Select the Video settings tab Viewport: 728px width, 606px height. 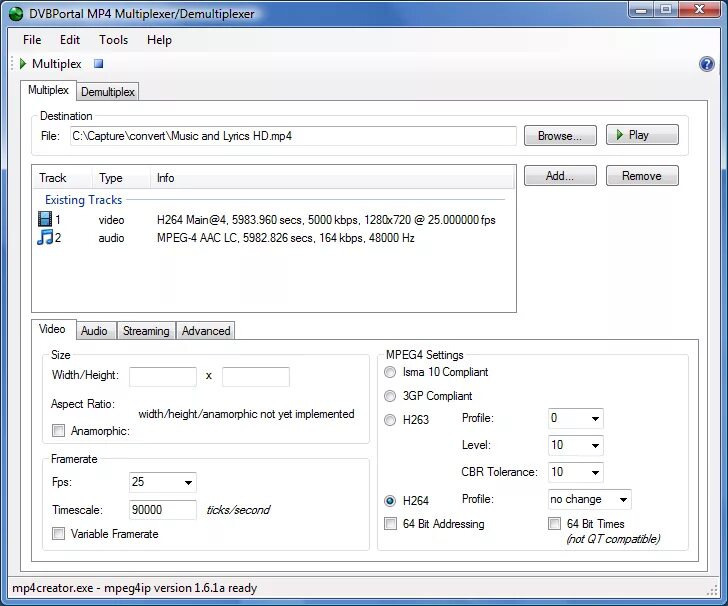pos(52,329)
